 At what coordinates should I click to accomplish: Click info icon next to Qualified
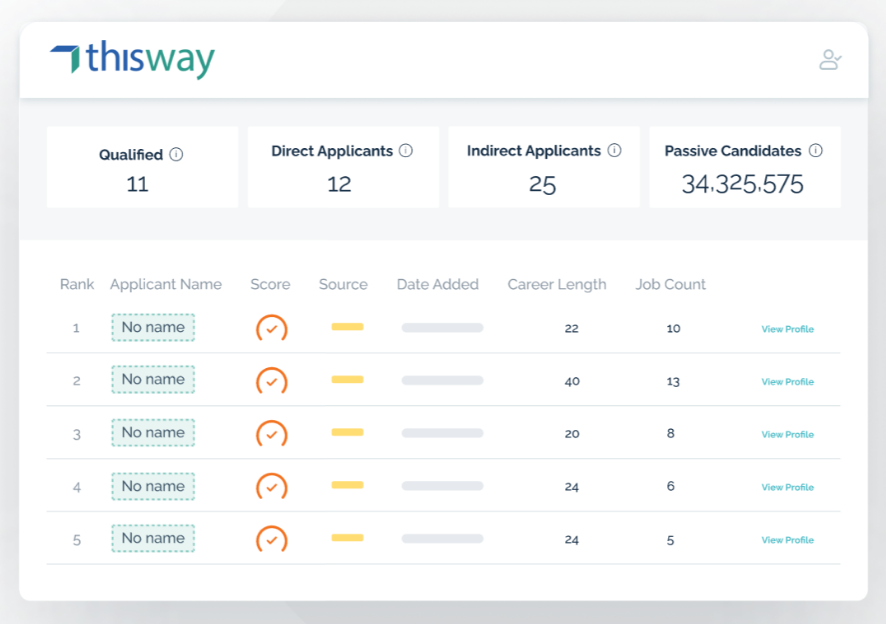[x=176, y=155]
